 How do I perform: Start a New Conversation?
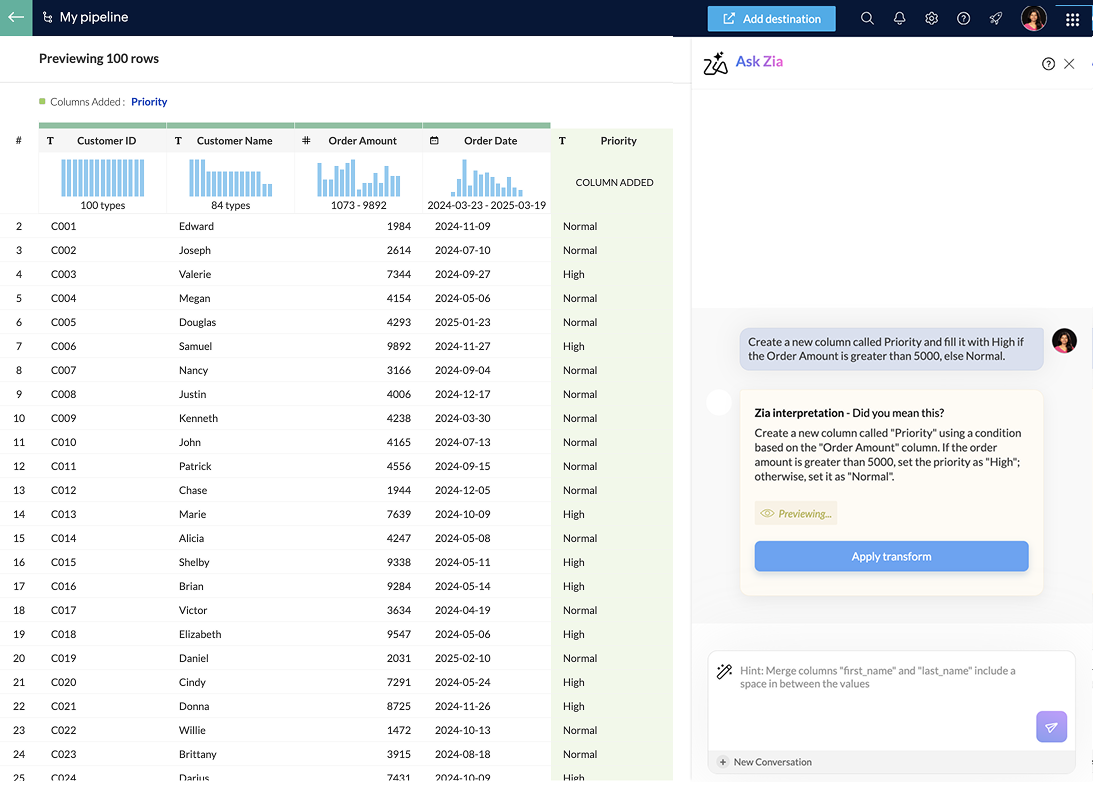(x=765, y=762)
